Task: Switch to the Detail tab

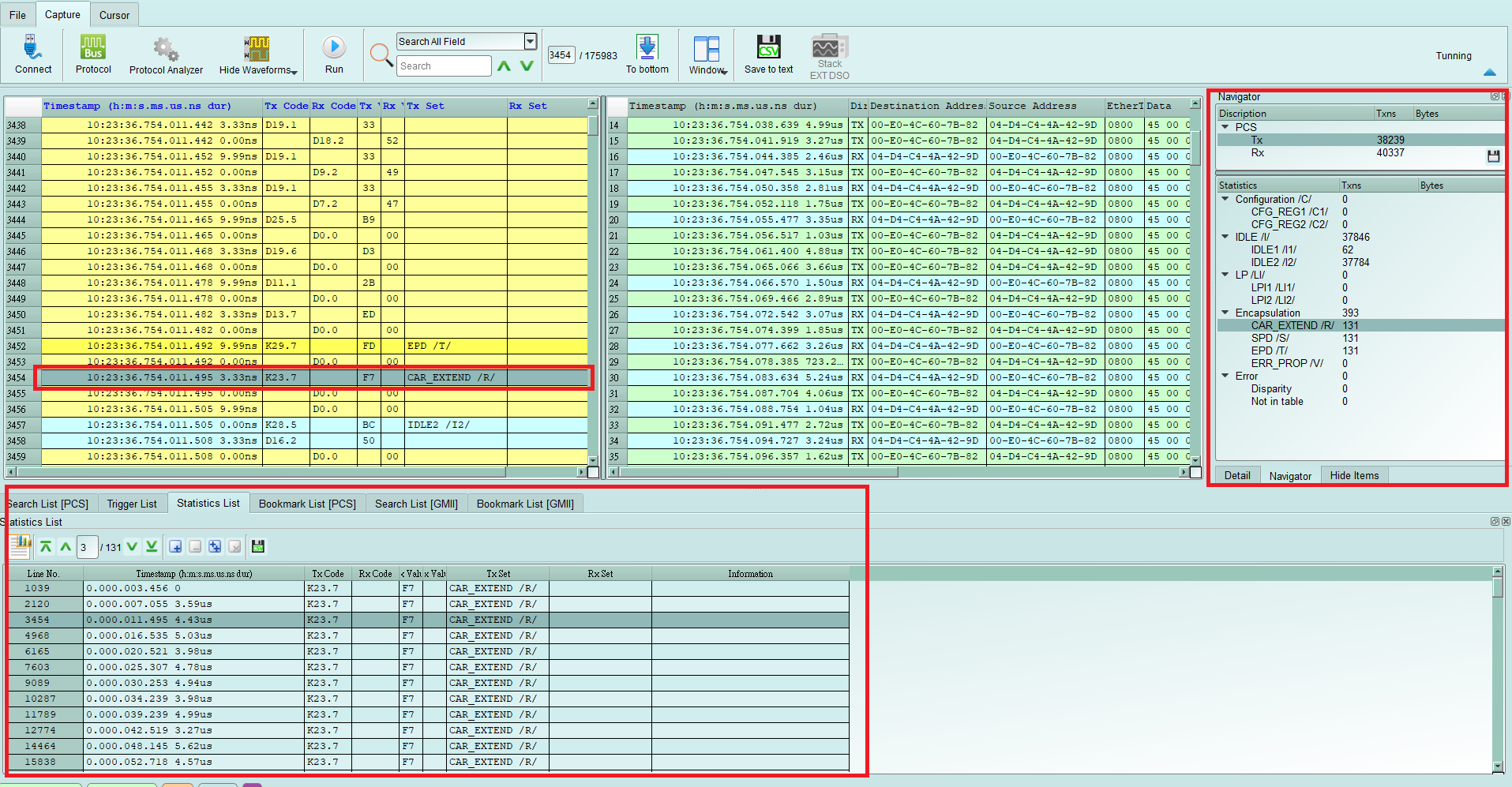Action: (x=1237, y=475)
